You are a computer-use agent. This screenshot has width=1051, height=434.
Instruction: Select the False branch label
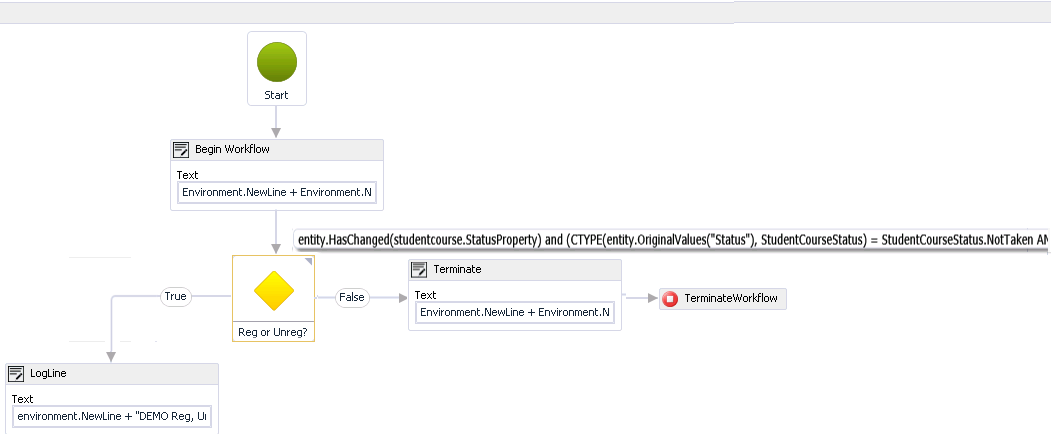tap(351, 298)
